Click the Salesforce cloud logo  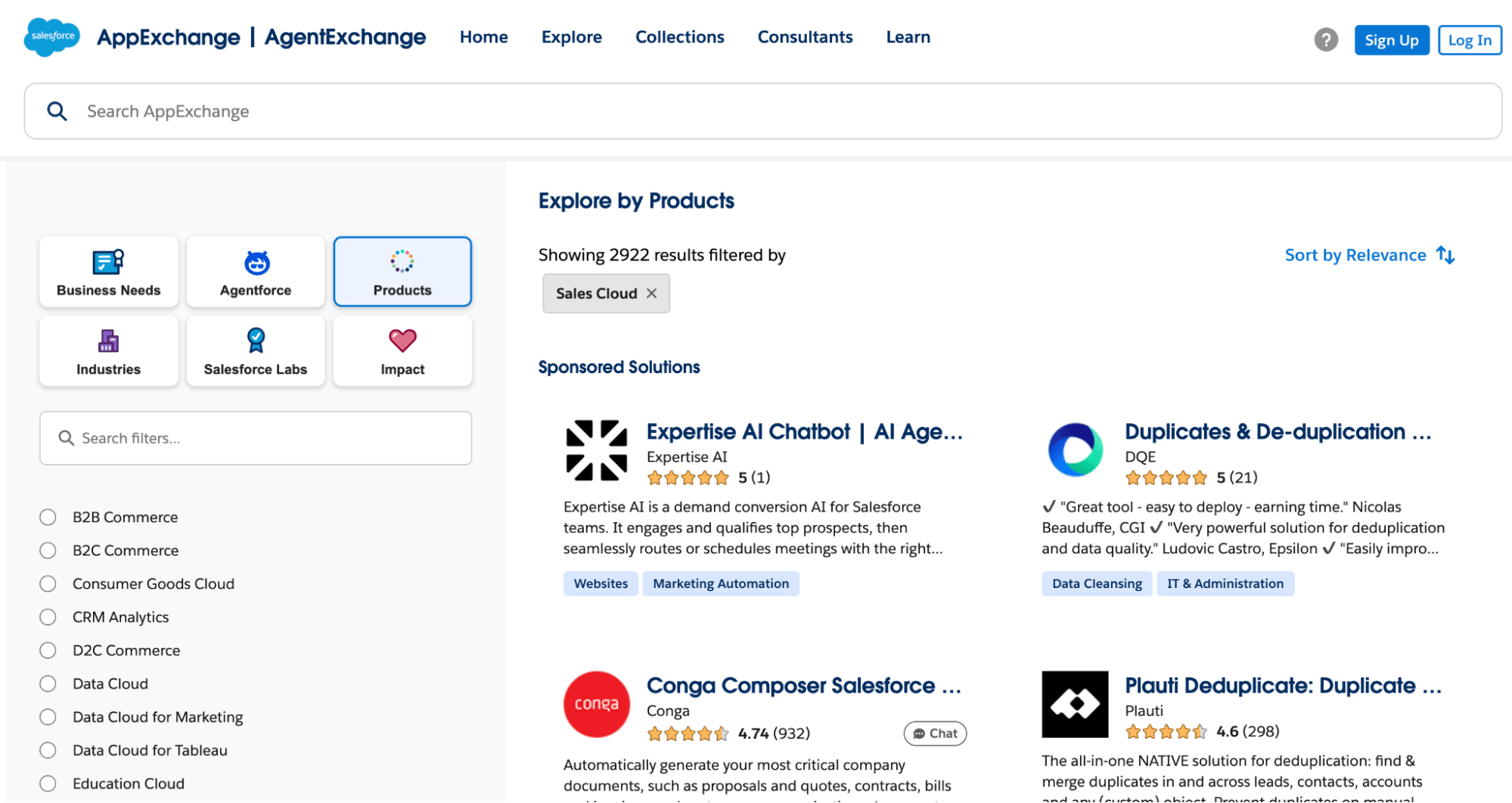(x=50, y=37)
